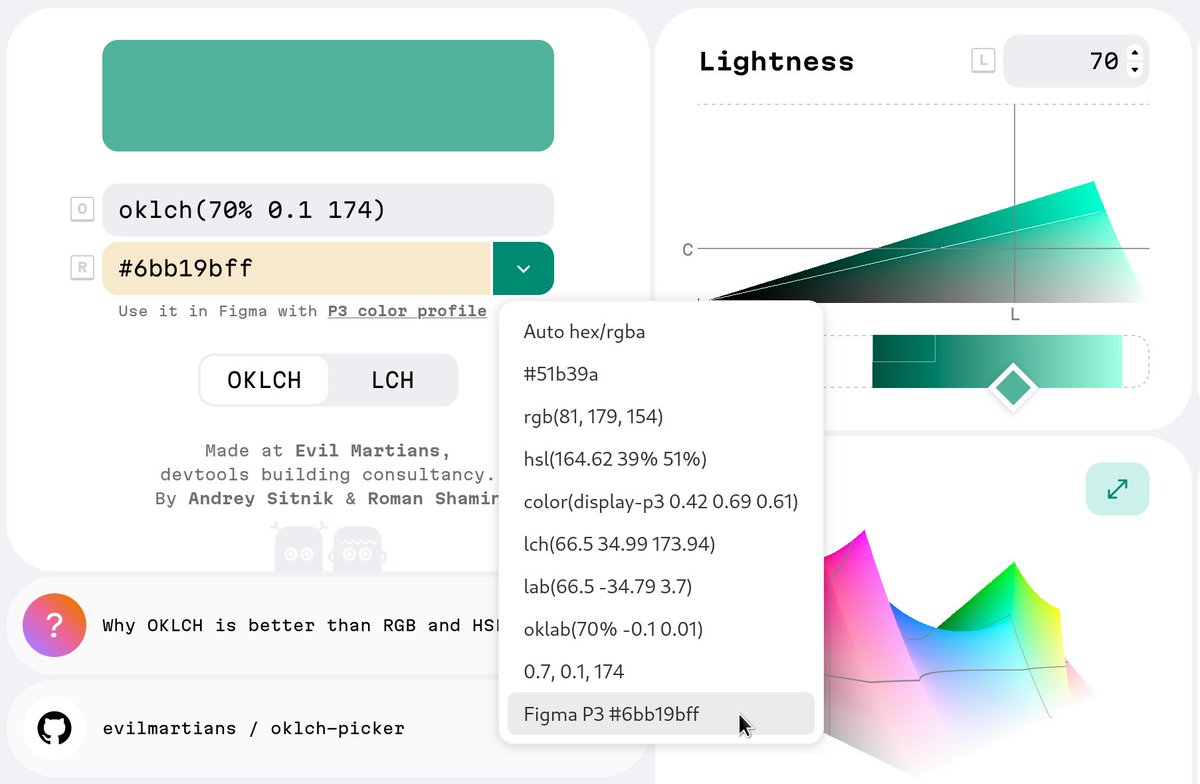This screenshot has width=1200, height=784.
Task: Click the #6bb19bff hex input field
Action: pyautogui.click(x=297, y=268)
